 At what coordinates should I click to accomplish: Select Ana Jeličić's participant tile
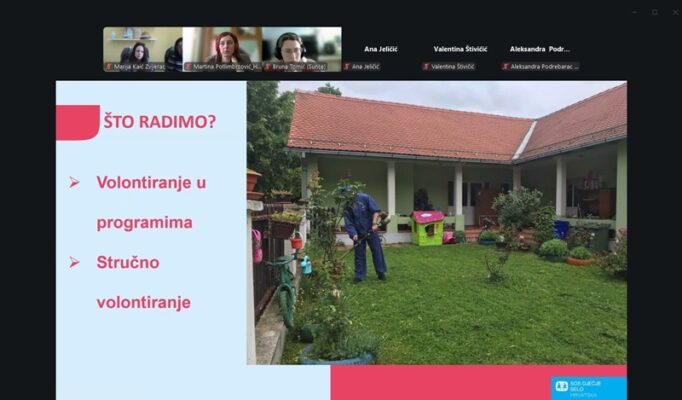tap(381, 50)
